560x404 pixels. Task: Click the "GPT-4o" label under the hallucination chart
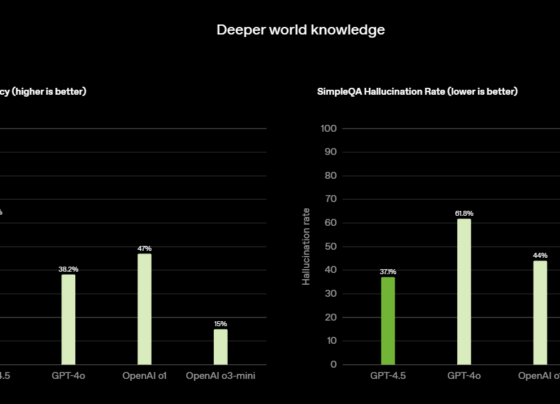464,376
